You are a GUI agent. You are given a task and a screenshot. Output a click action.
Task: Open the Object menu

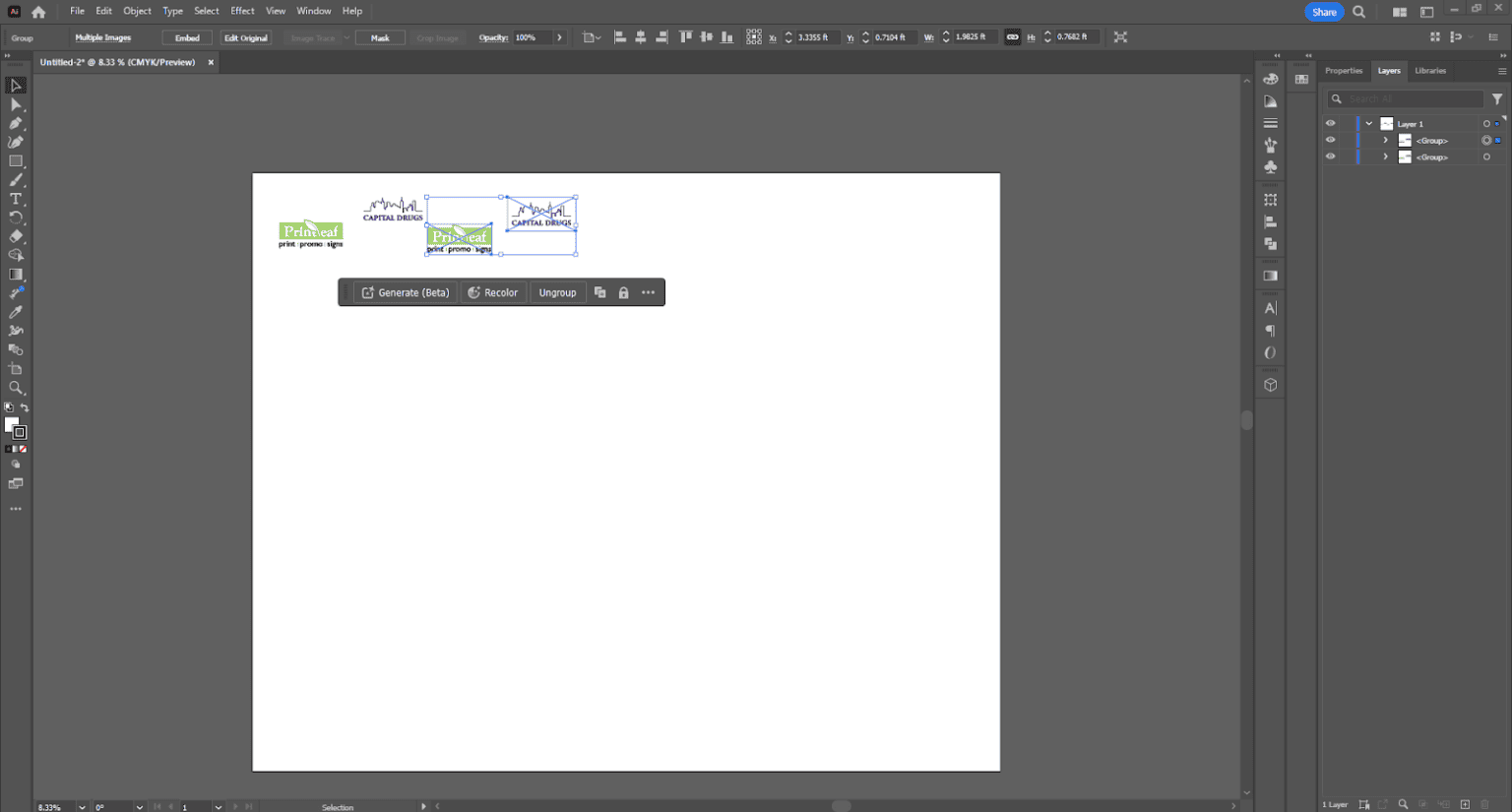coord(137,11)
